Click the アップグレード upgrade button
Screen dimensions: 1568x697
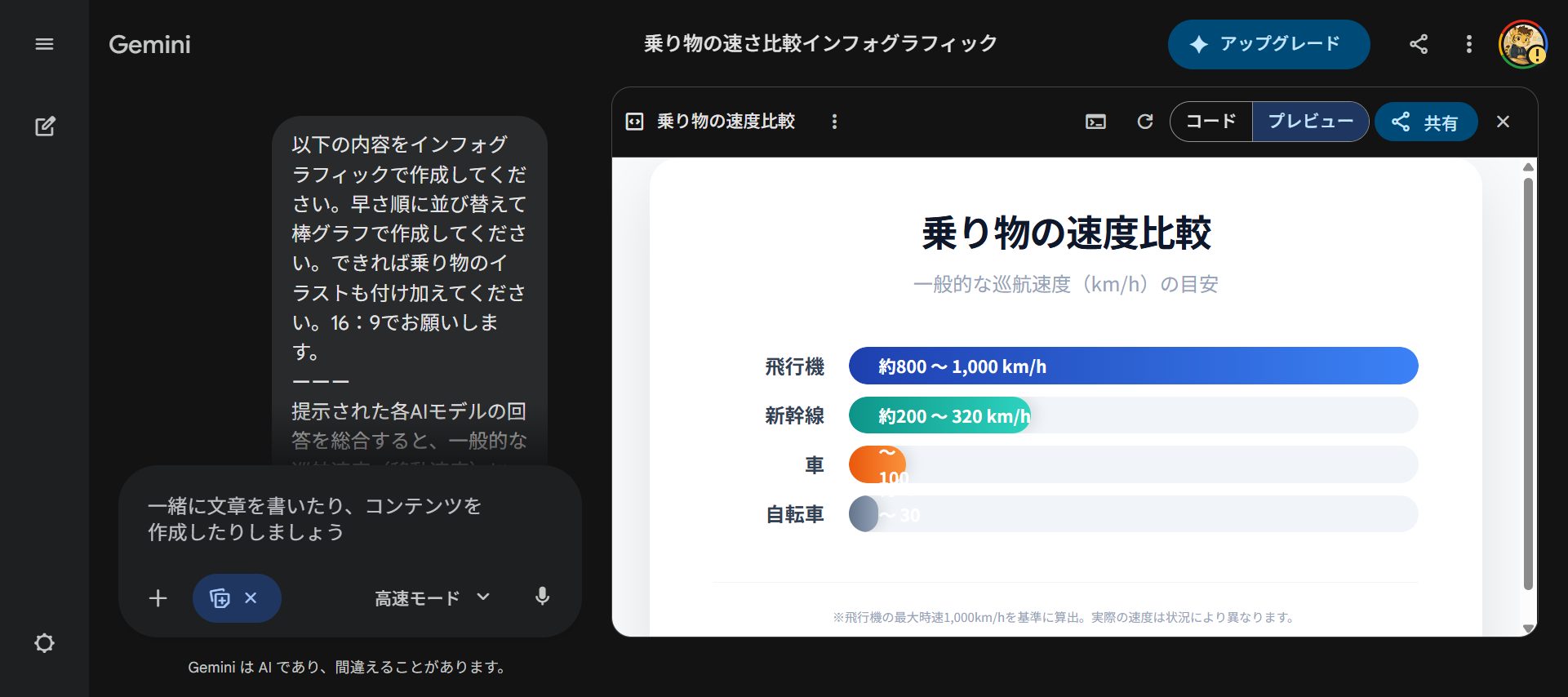1268,44
